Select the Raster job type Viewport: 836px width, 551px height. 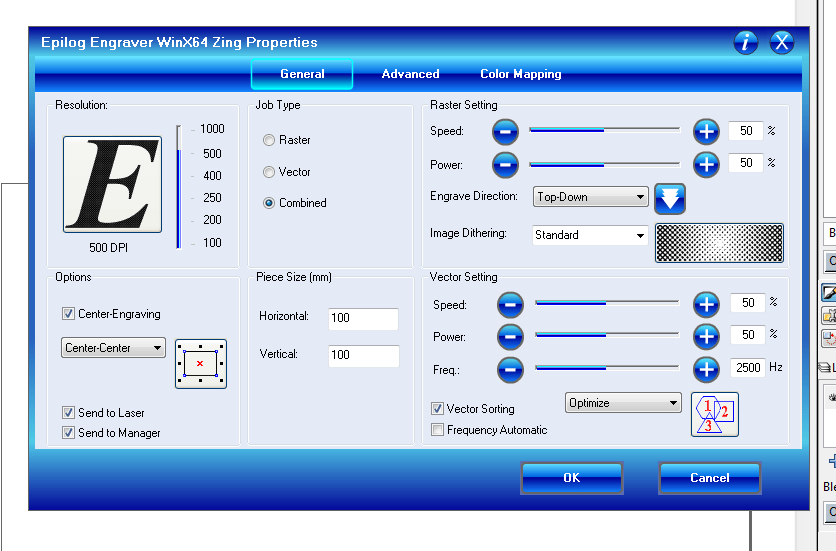269,141
